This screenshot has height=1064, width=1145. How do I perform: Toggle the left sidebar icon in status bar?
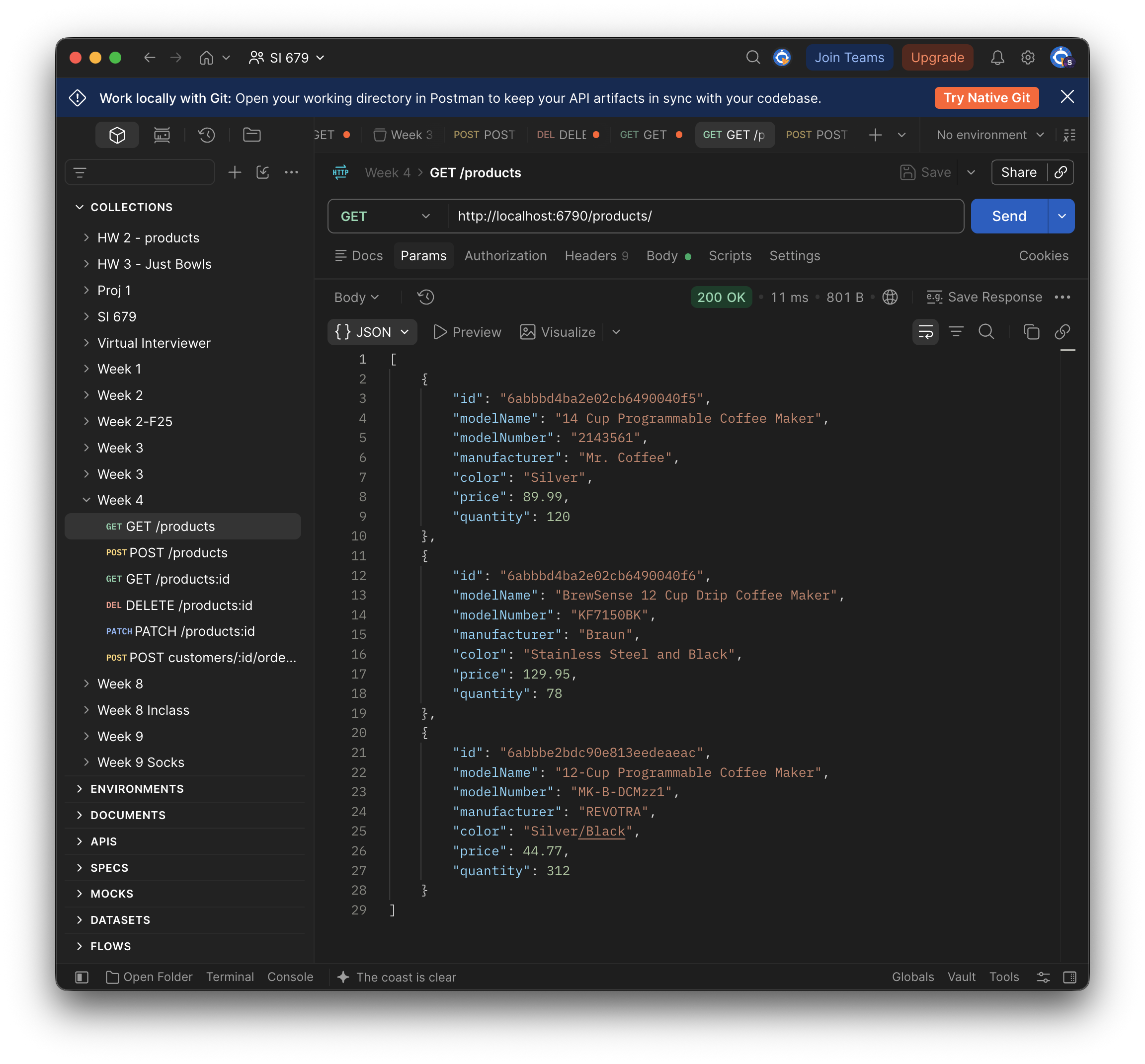pyautogui.click(x=82, y=977)
